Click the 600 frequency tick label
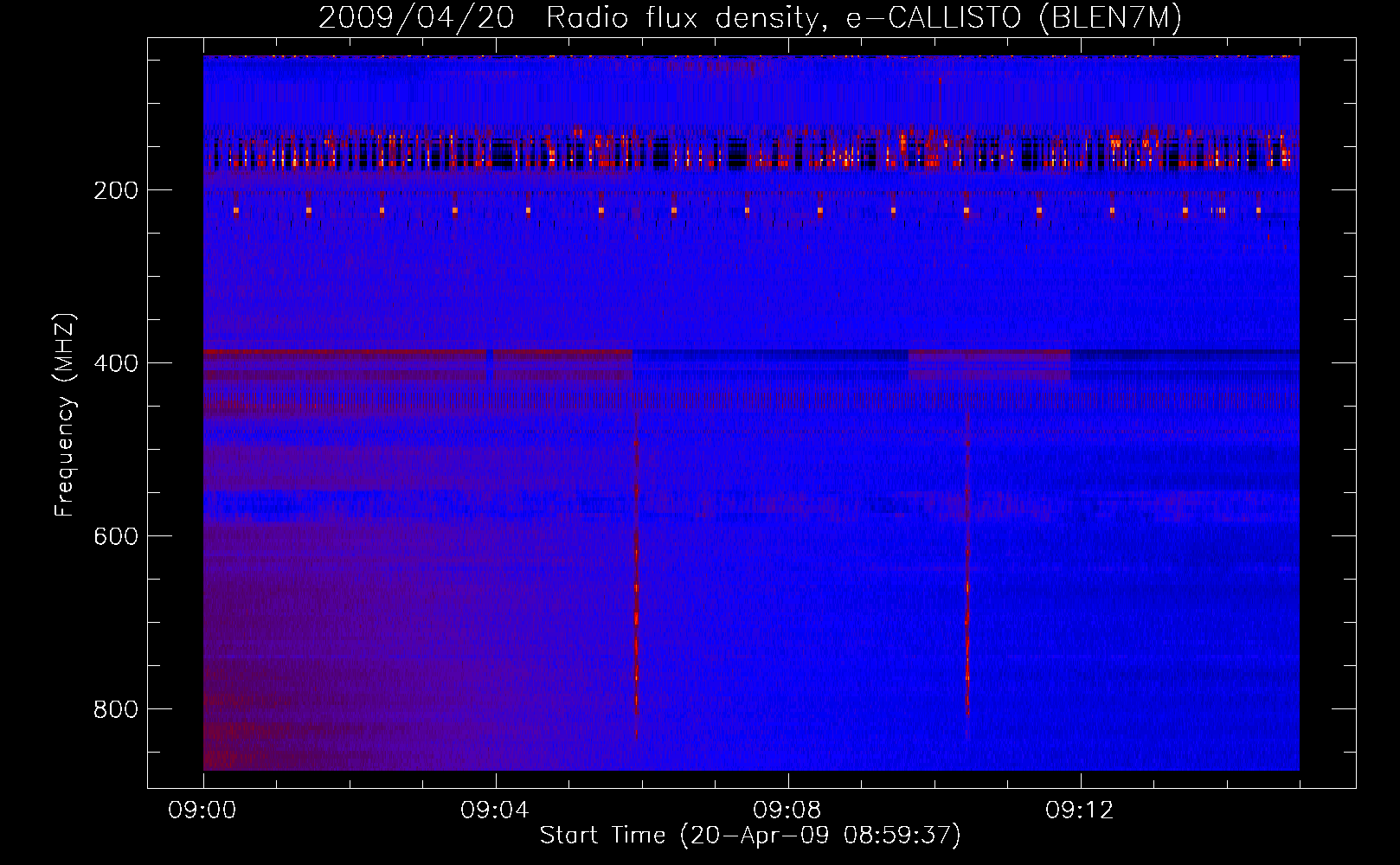Screen dimensions: 1400x865 [116, 536]
